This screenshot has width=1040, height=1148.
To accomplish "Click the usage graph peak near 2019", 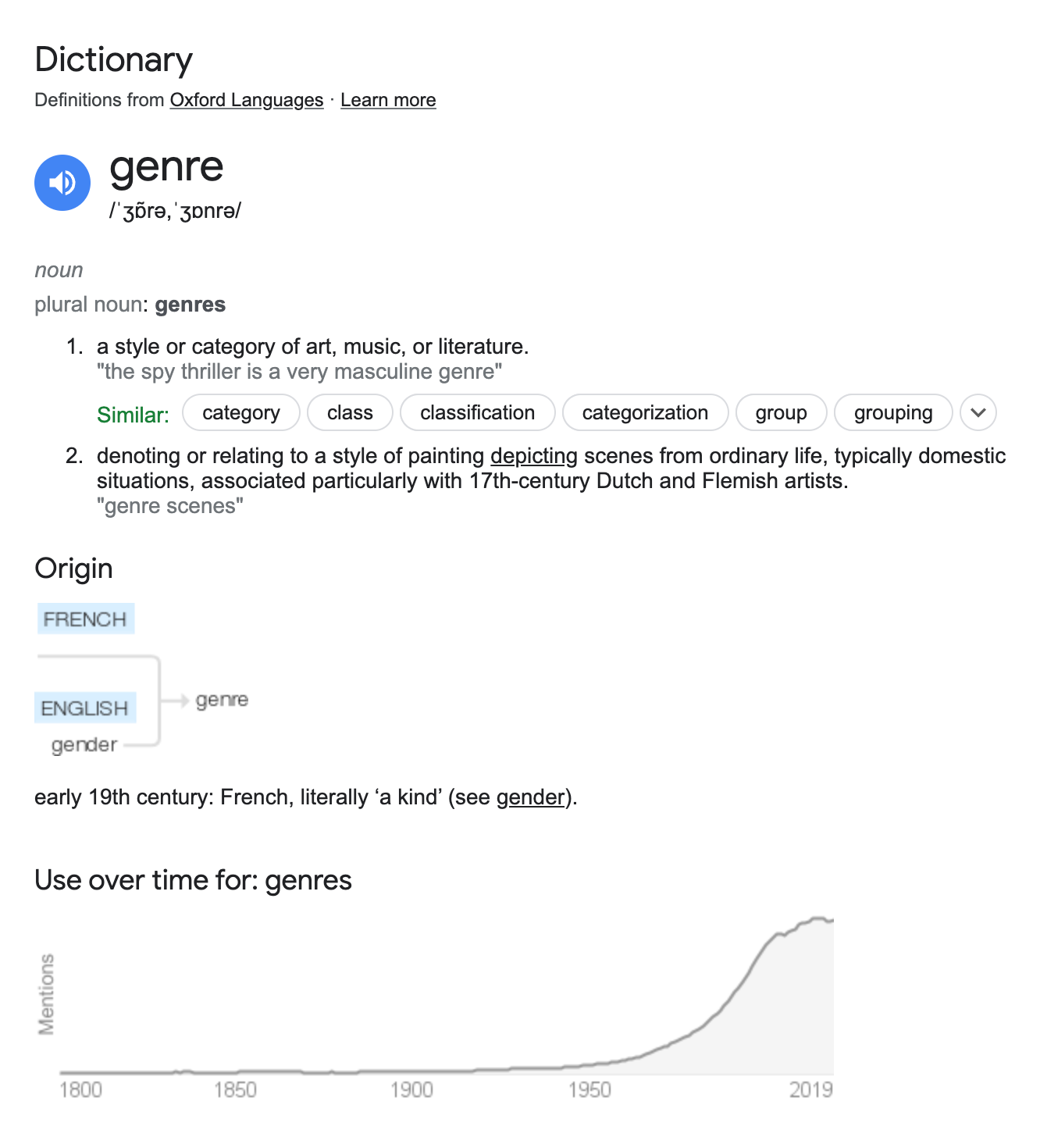I will [x=817, y=919].
